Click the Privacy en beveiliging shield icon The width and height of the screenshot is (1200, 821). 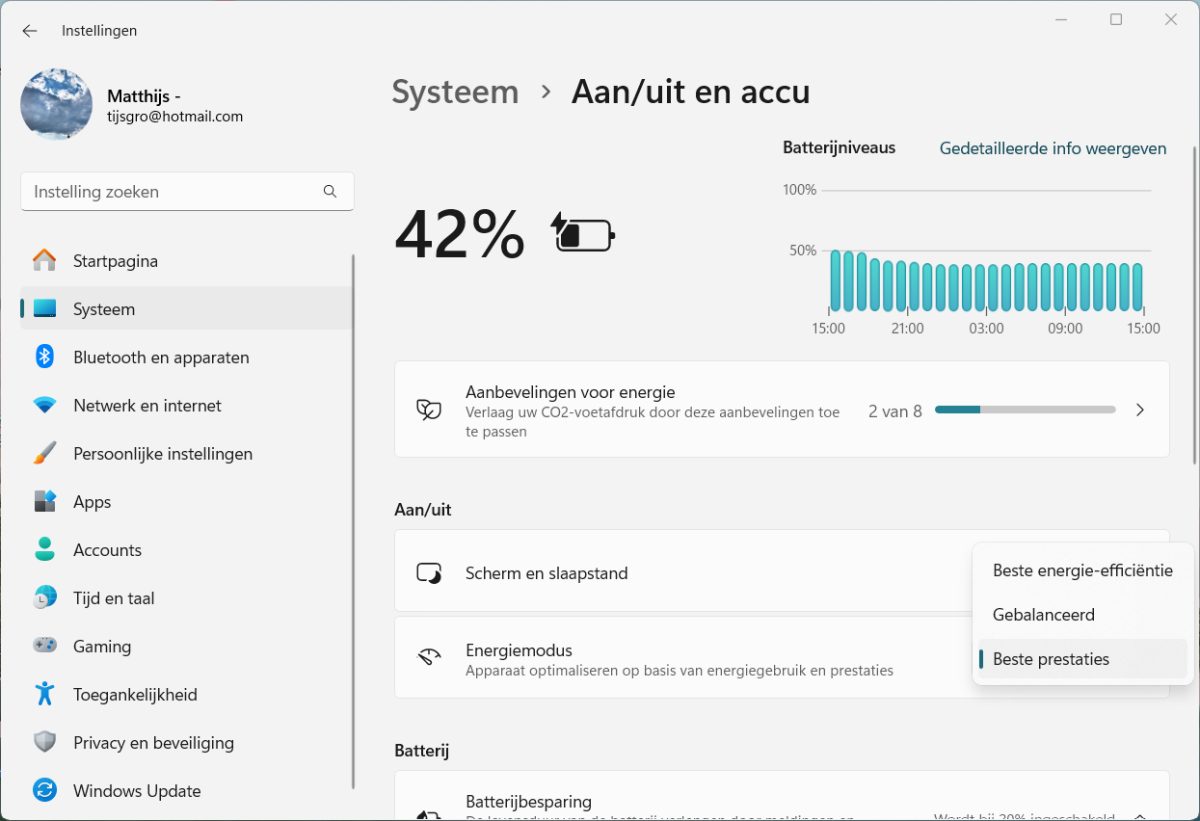(x=45, y=743)
